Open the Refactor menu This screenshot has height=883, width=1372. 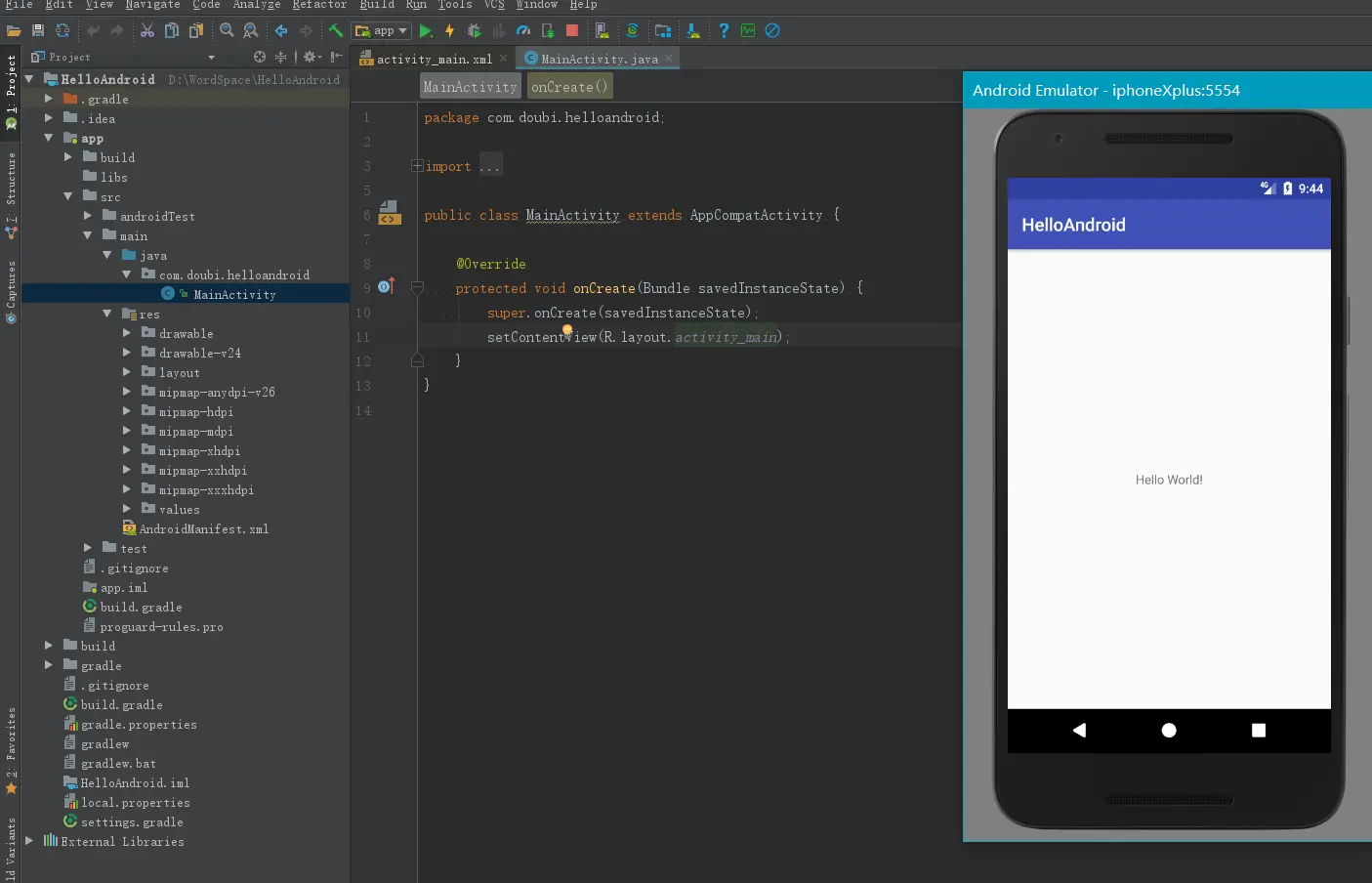coord(319,5)
